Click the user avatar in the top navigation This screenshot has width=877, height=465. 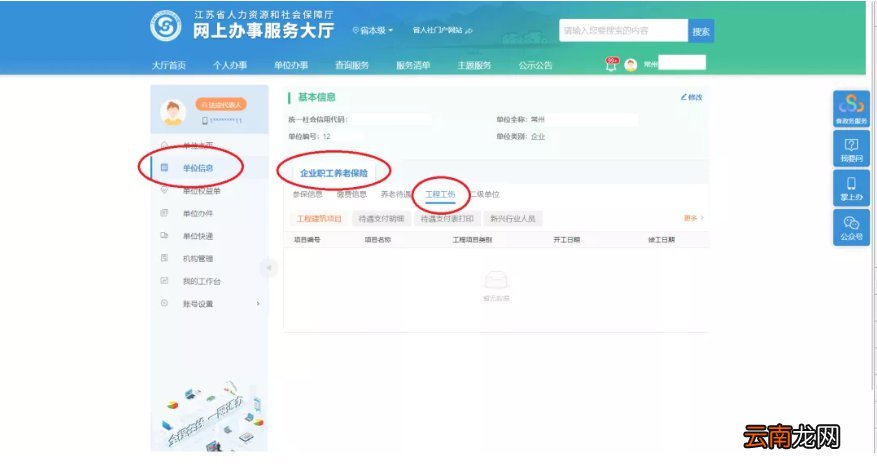point(631,65)
